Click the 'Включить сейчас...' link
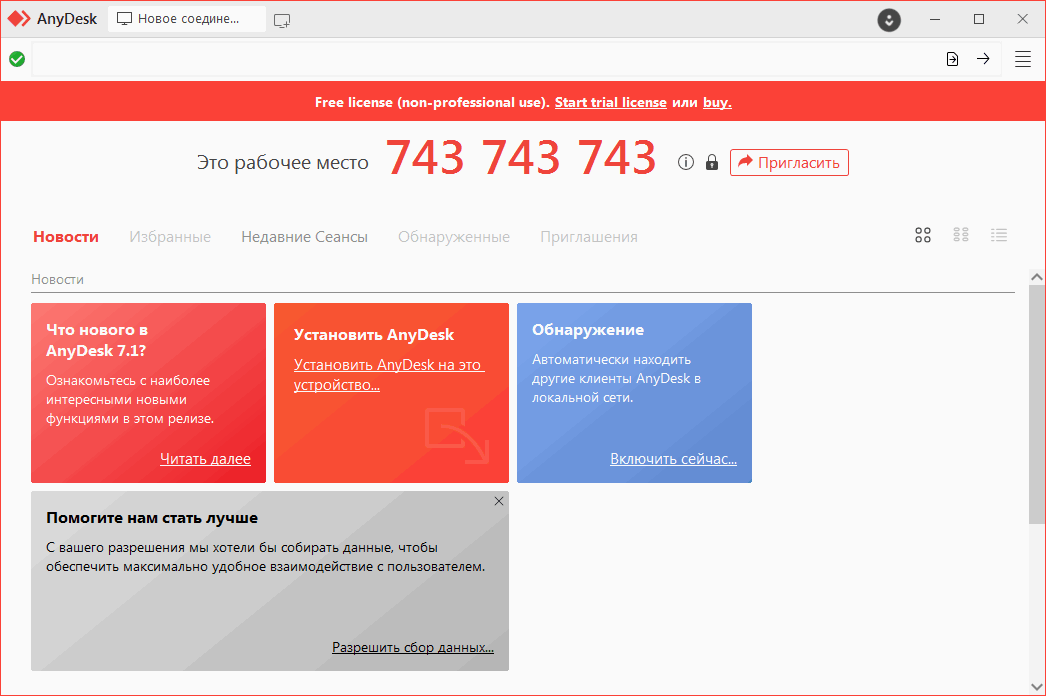This screenshot has height=696, width=1046. coord(673,459)
